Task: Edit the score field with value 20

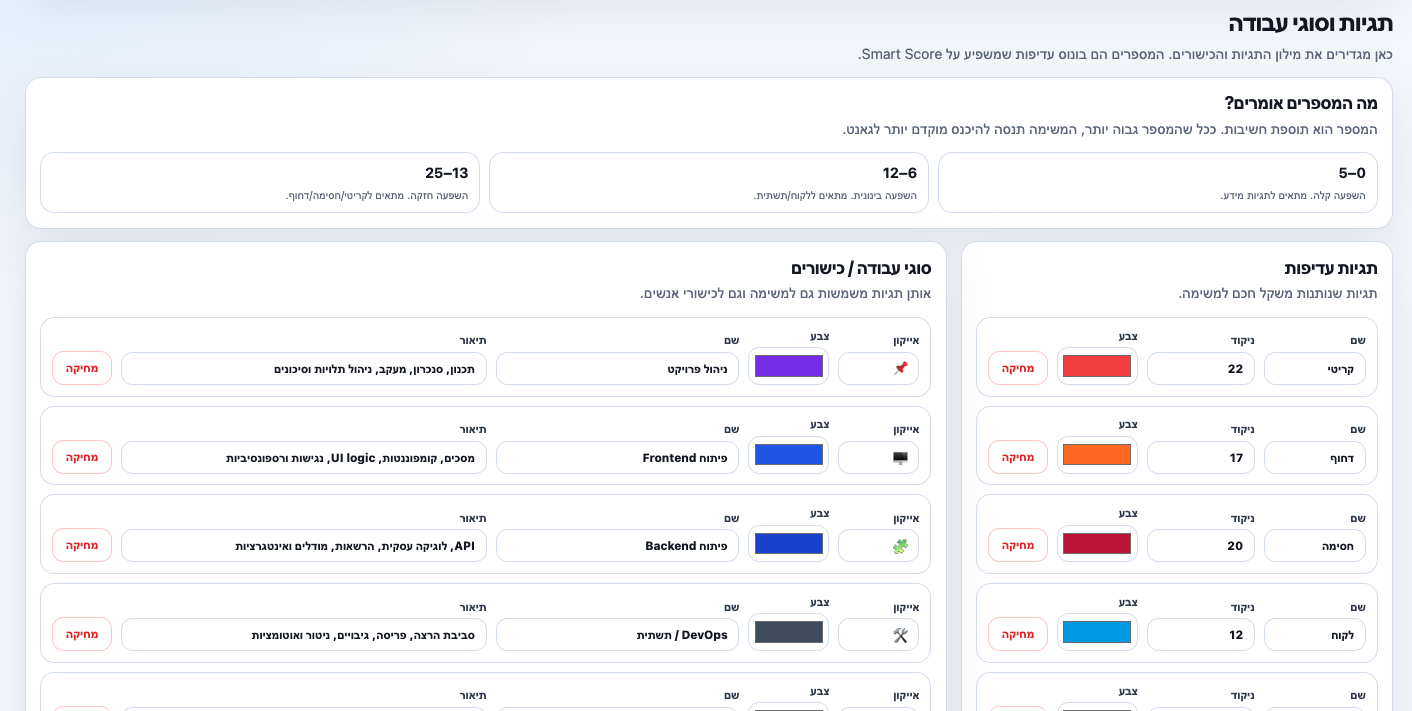Action: (x=1201, y=545)
